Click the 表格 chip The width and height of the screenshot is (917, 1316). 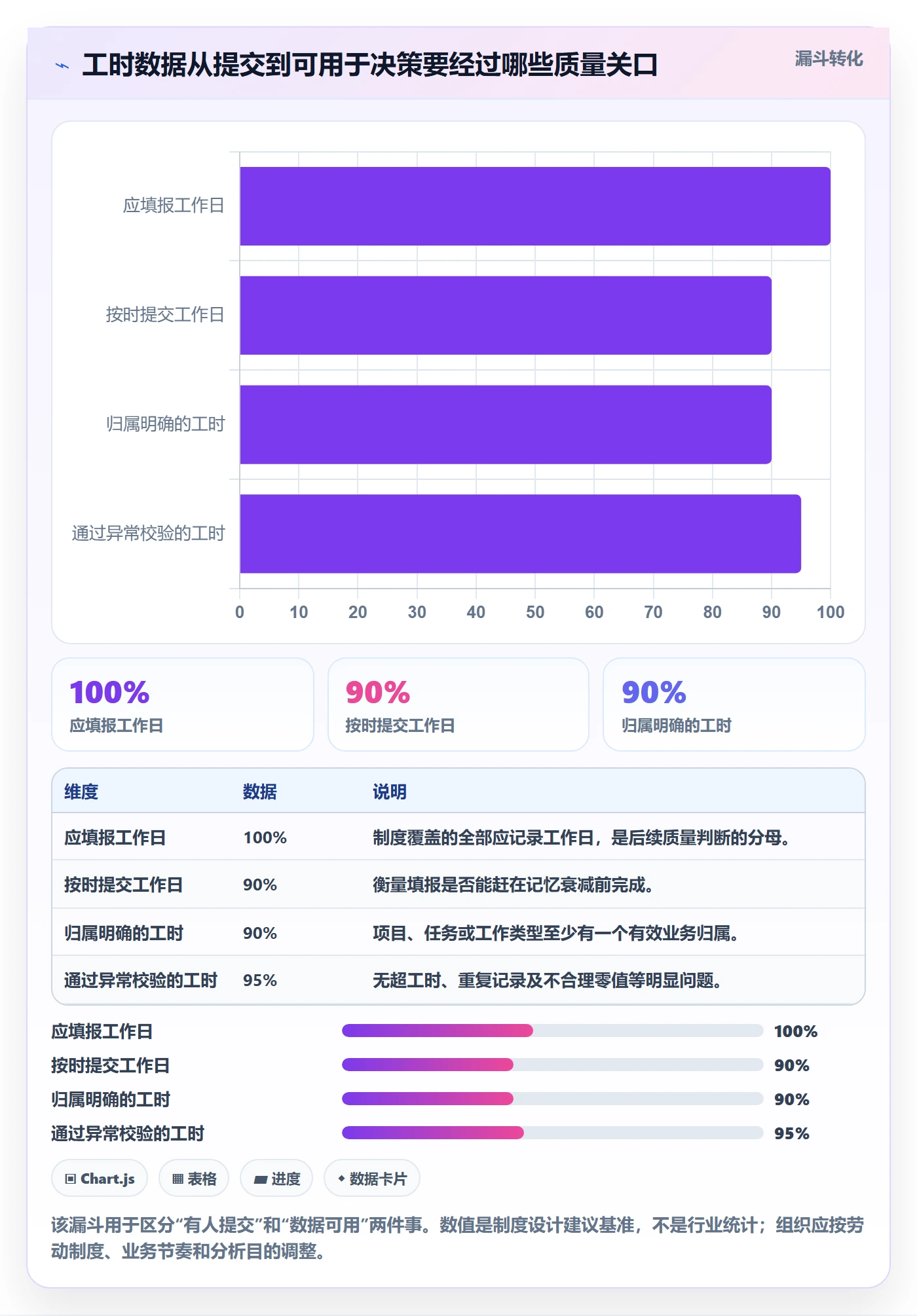click(194, 1179)
